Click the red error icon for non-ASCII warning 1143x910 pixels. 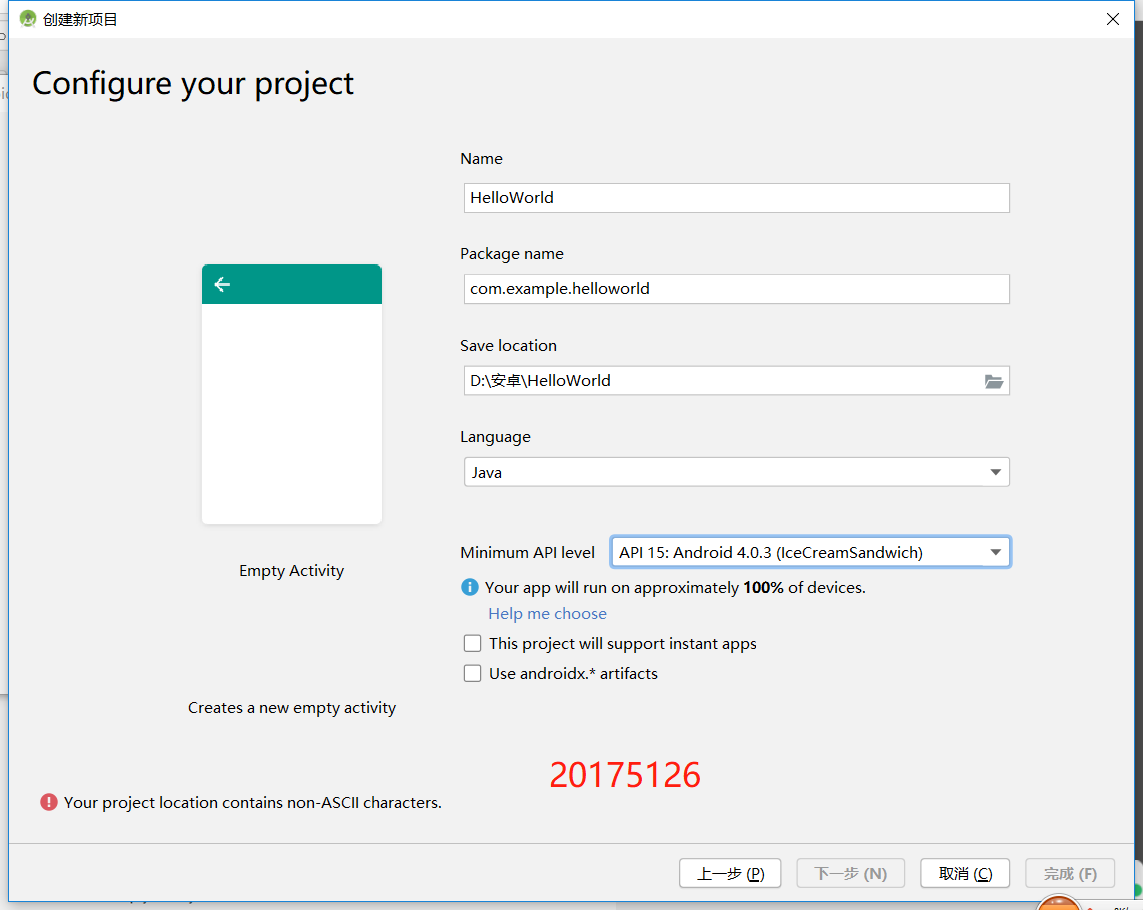point(49,802)
